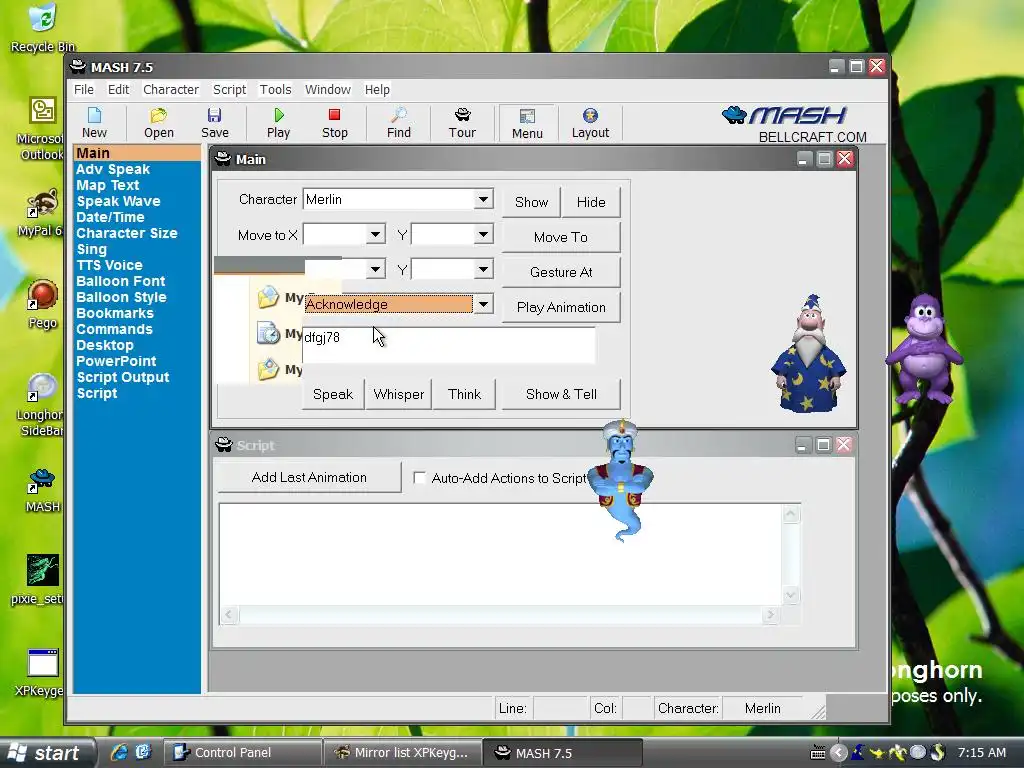Switch to Mirror list XPKeygen taskbar button

click(402, 753)
